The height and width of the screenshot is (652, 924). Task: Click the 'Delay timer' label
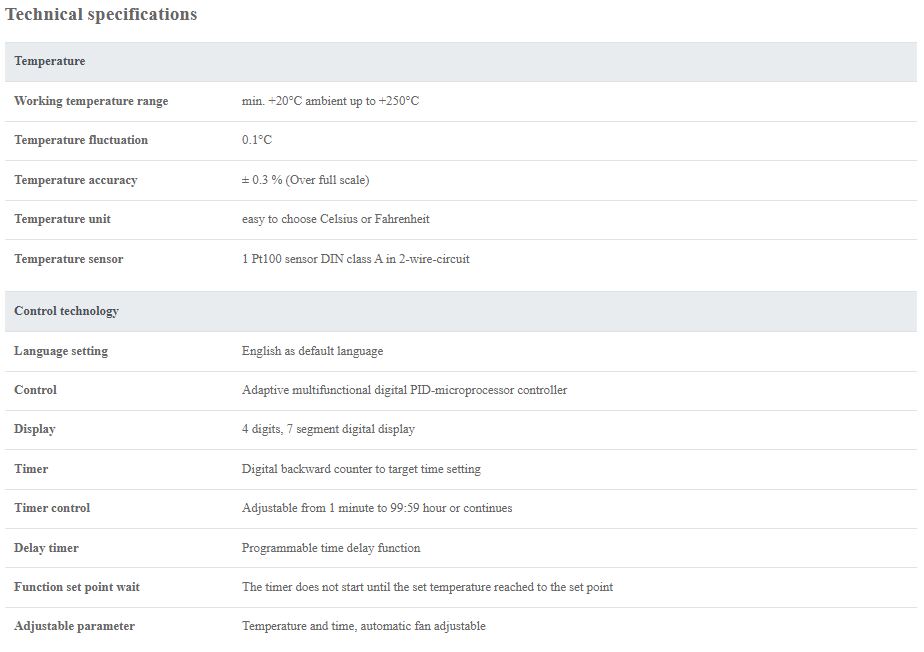coord(46,548)
